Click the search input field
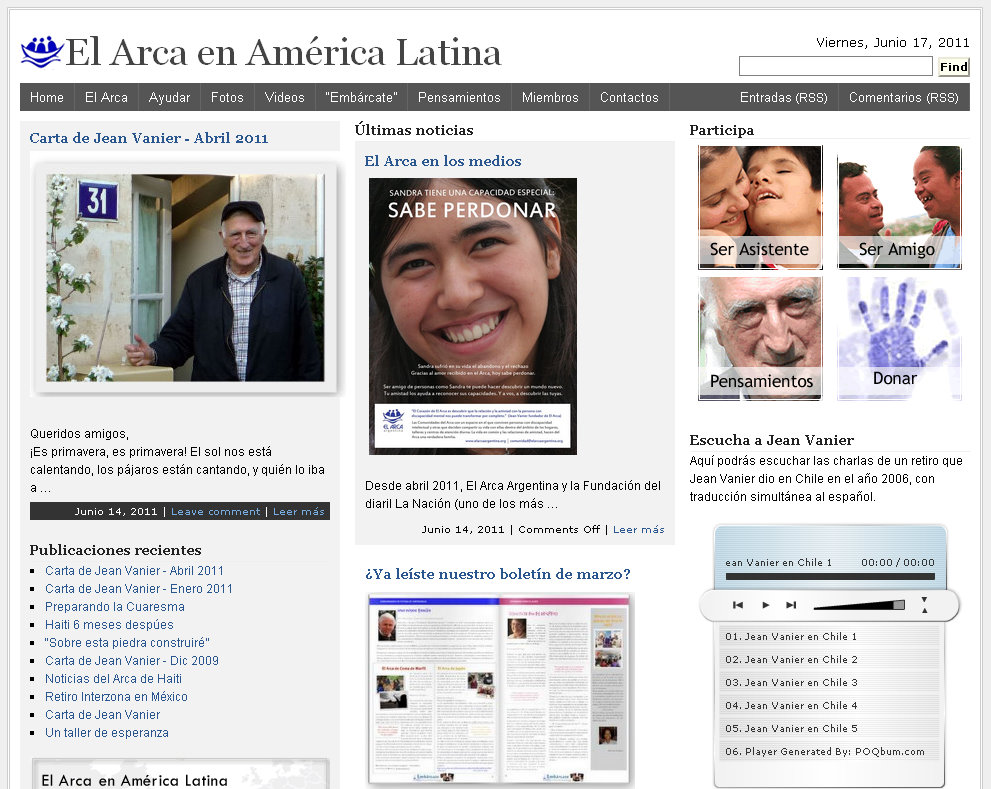991x789 pixels. [x=836, y=66]
